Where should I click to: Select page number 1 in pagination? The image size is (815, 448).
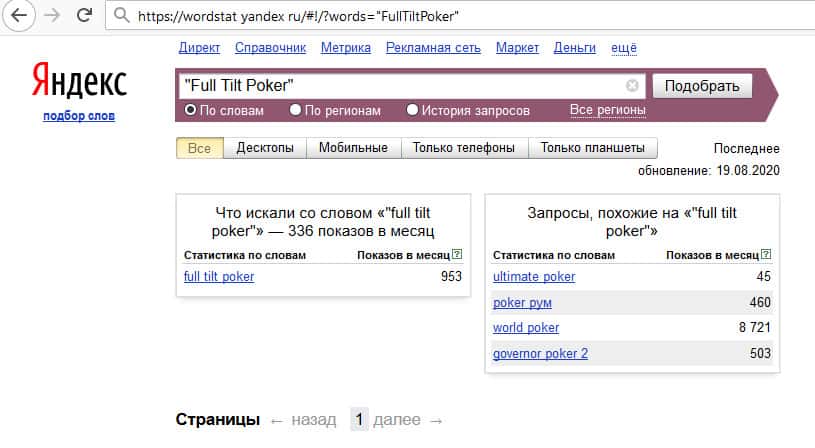point(359,419)
